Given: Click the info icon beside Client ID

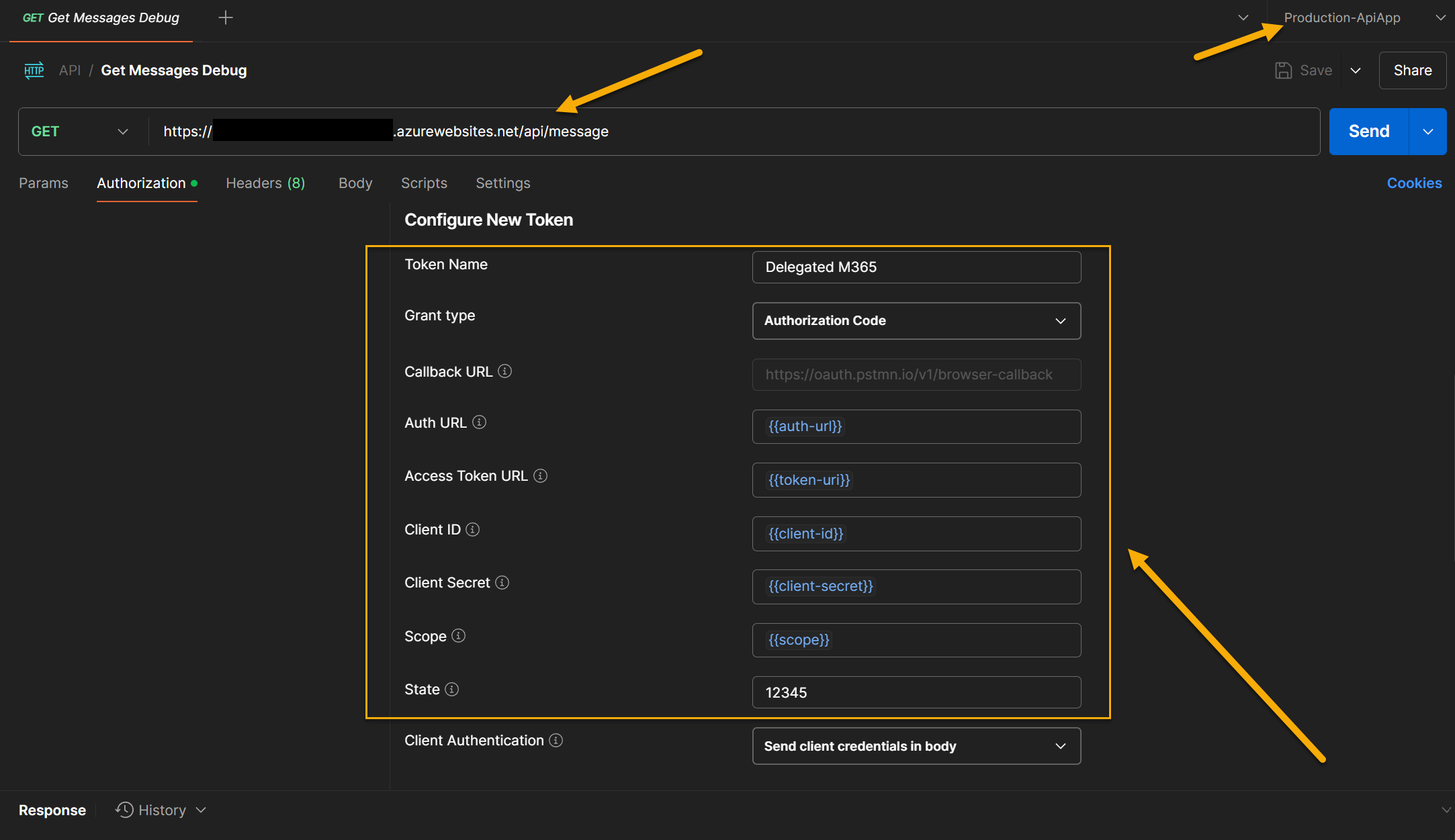Looking at the screenshot, I should [473, 529].
